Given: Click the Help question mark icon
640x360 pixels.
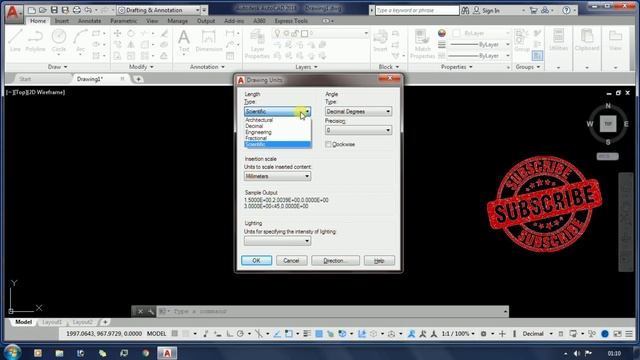Looking at the screenshot, I should click(x=566, y=10).
